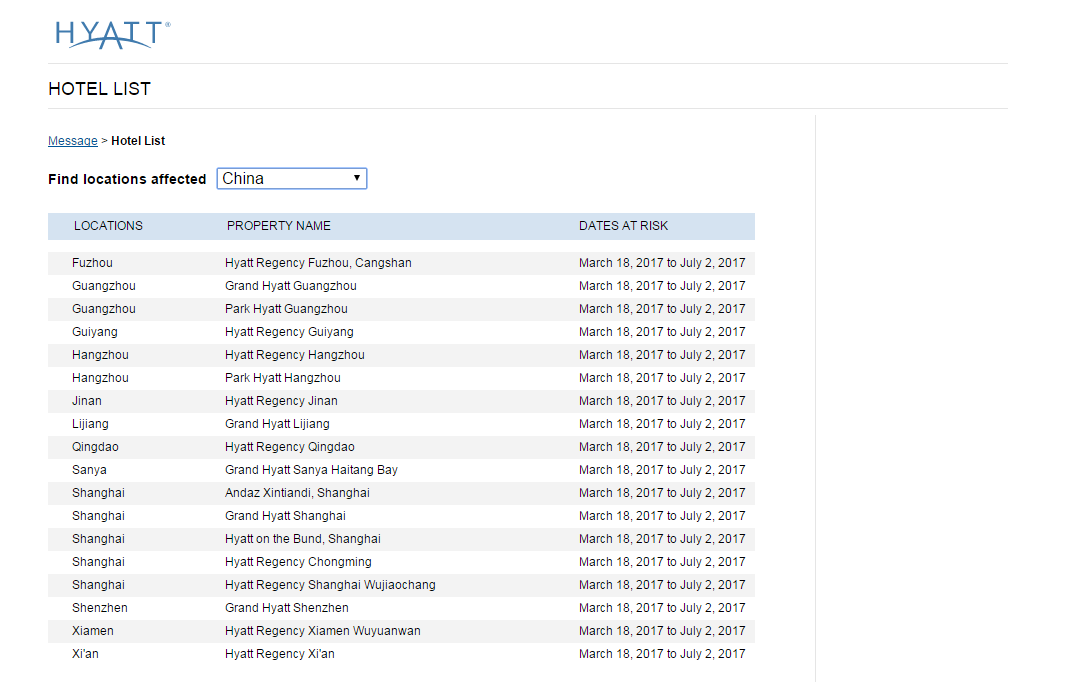Image resolution: width=1066 pixels, height=682 pixels.
Task: Click the LOCATIONS column header
Action: 108,226
